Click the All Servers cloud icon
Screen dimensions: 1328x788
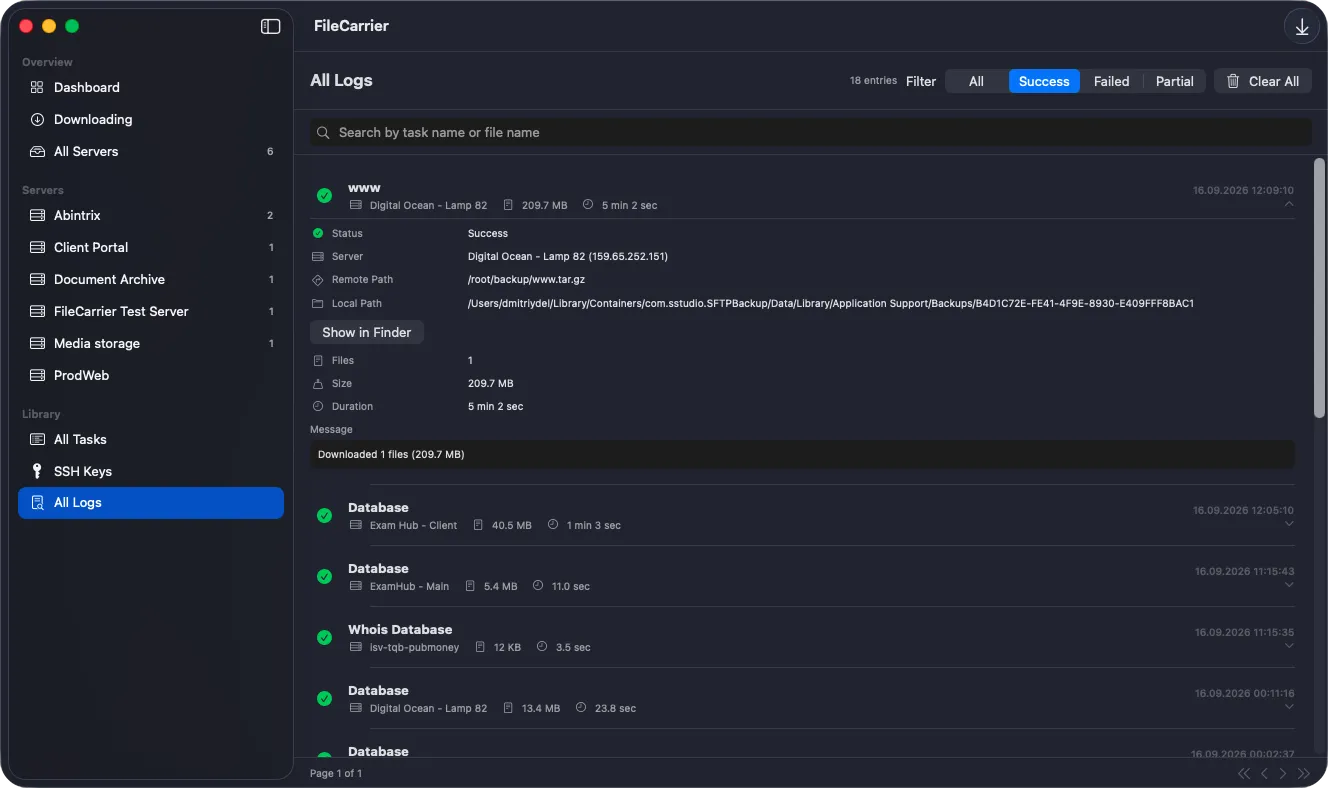coord(37,151)
